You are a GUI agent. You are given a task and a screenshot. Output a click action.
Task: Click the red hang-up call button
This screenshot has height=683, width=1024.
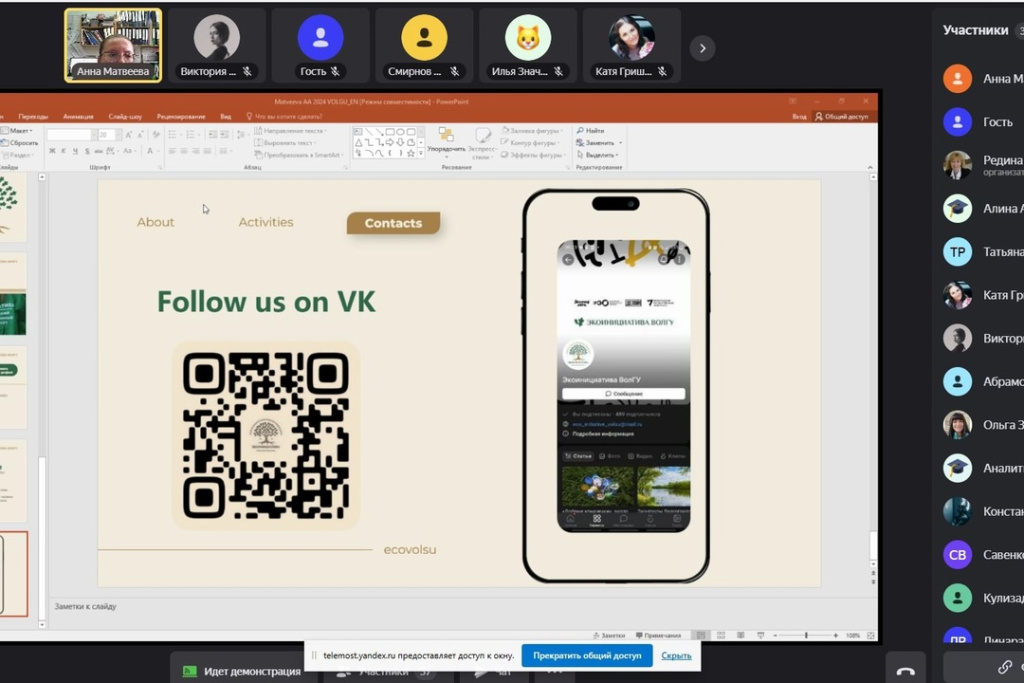(905, 668)
